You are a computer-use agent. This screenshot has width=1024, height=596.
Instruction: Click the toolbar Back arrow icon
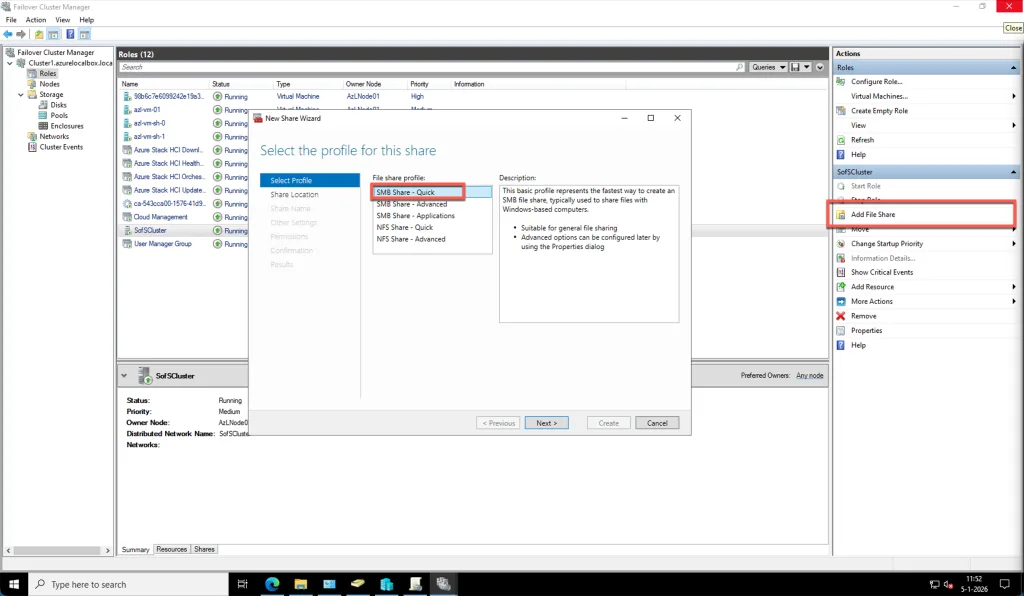coord(8,34)
